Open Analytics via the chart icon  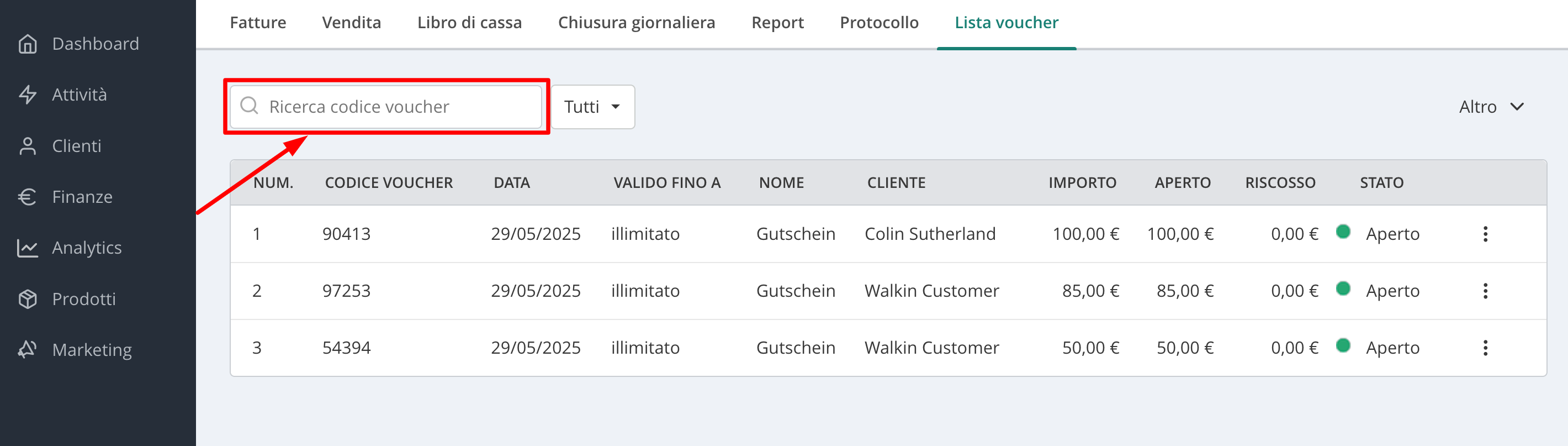point(28,248)
